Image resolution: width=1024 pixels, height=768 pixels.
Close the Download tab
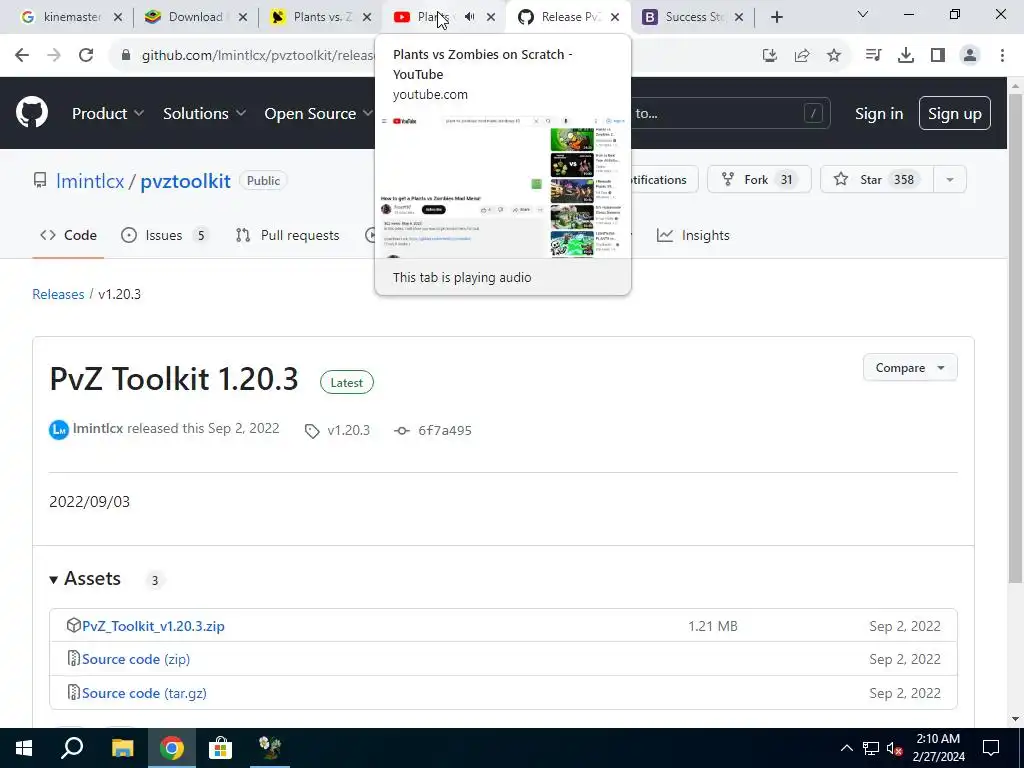(x=243, y=17)
